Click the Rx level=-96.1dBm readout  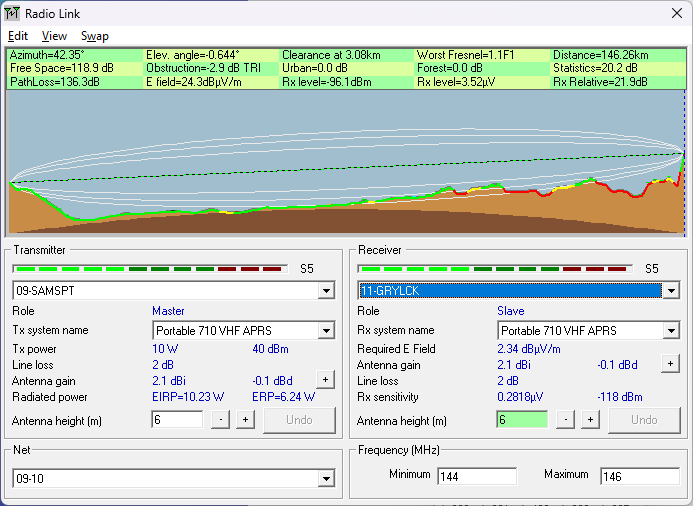327,82
